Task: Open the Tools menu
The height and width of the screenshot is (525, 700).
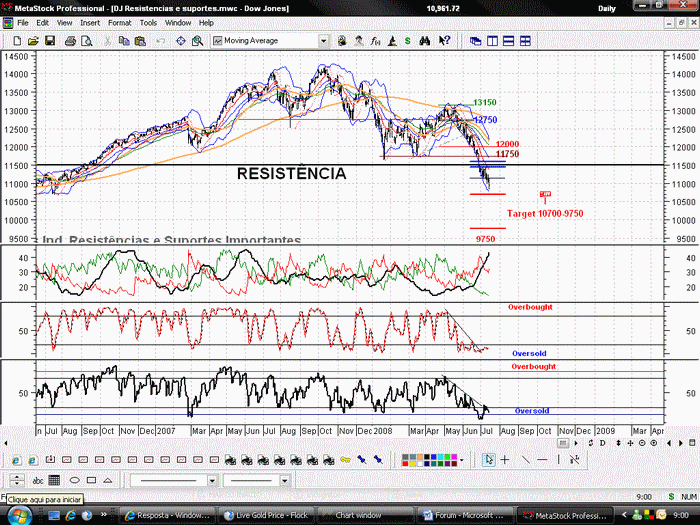Action: tap(148, 23)
